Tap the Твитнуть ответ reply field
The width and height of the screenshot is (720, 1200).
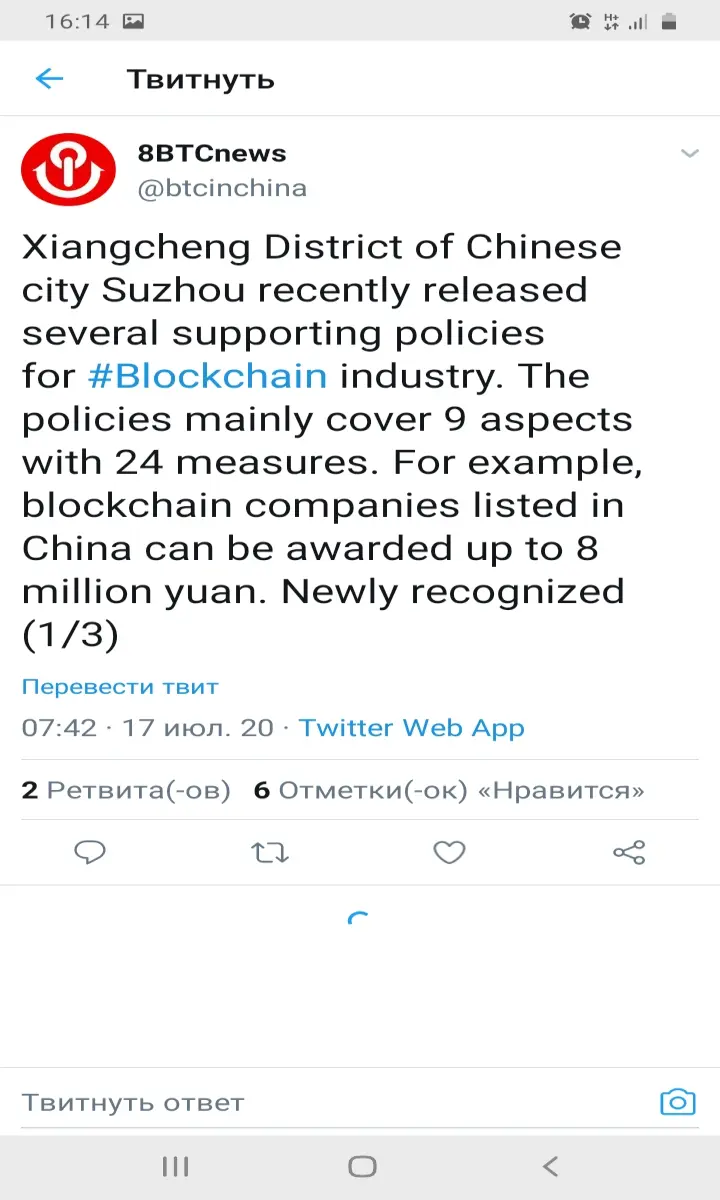click(x=330, y=1103)
